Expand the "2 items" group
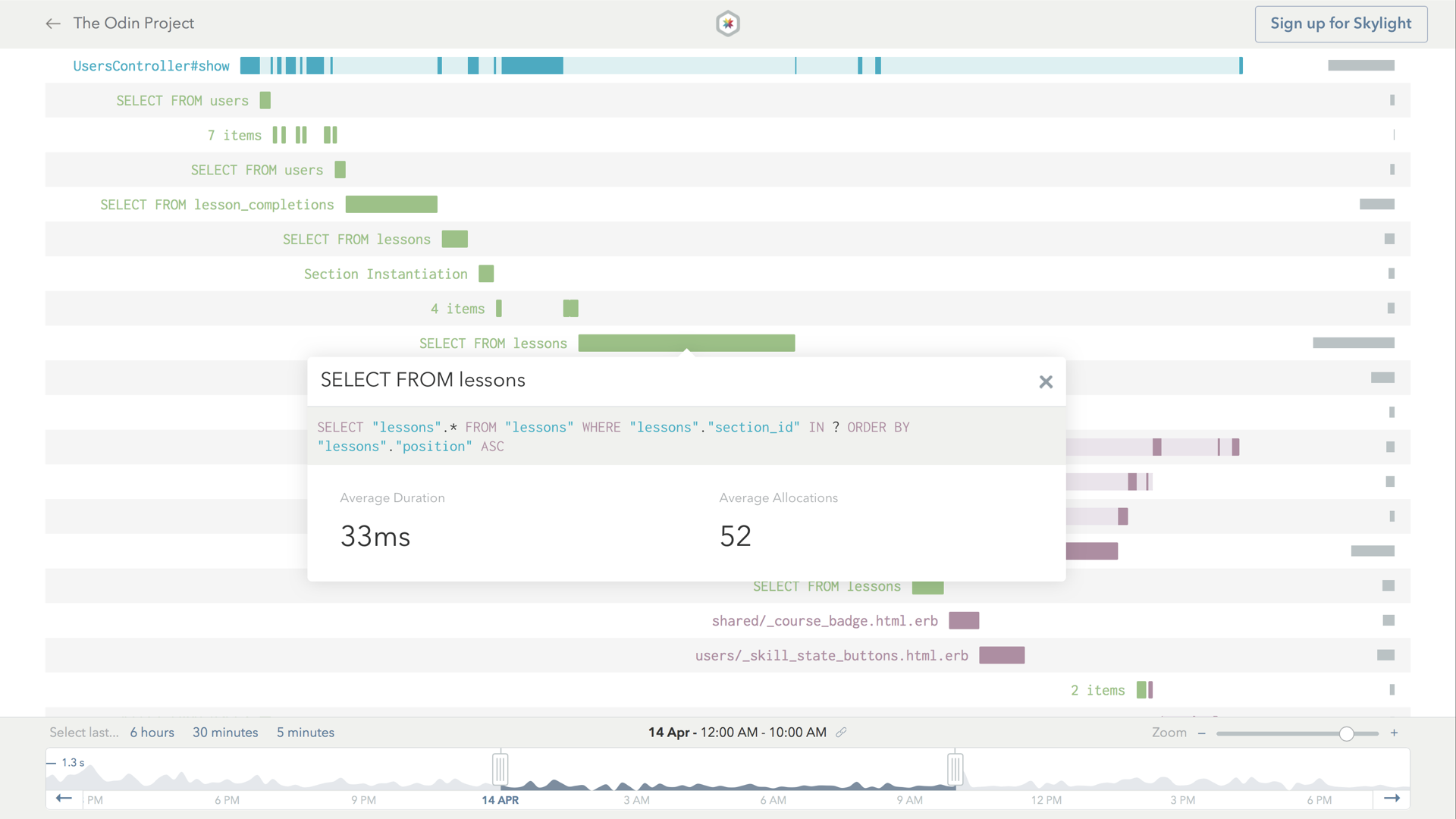 1097,690
